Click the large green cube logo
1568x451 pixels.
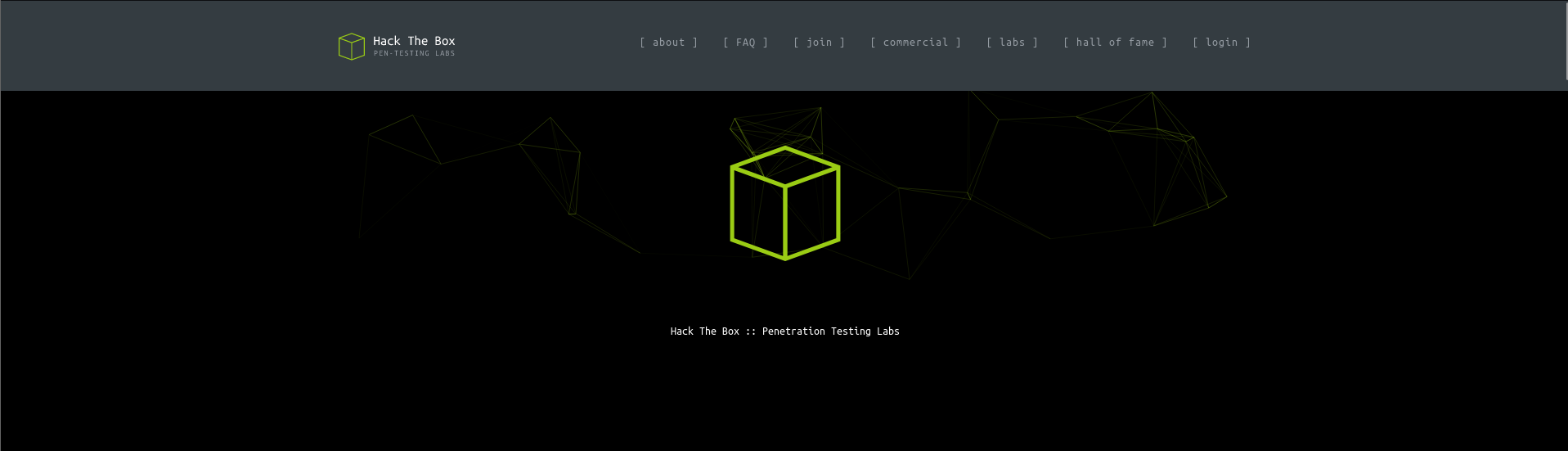click(785, 203)
